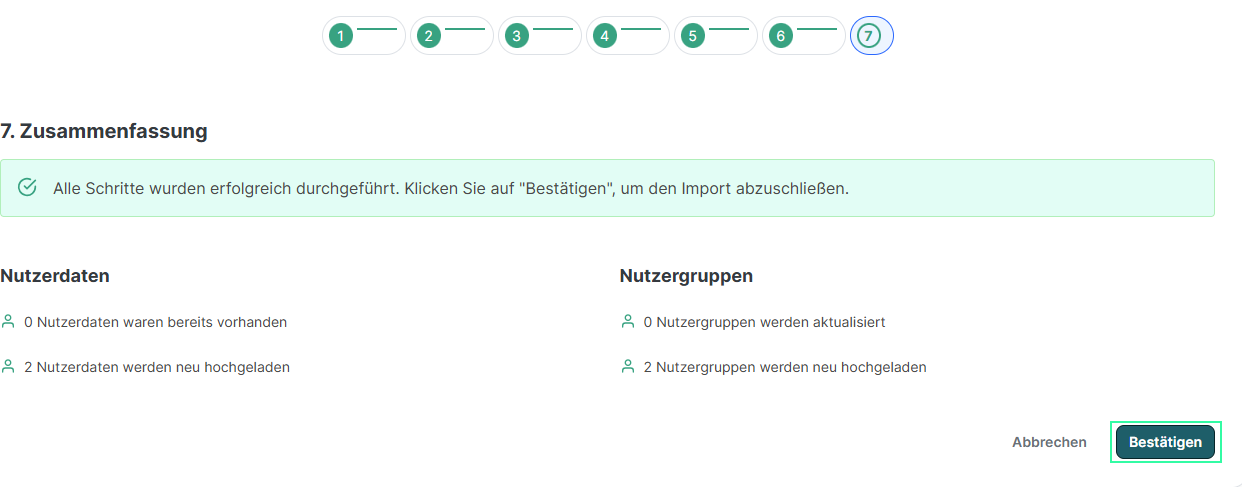Go back to step 1 in the stepper
1242x487 pixels.
point(341,36)
